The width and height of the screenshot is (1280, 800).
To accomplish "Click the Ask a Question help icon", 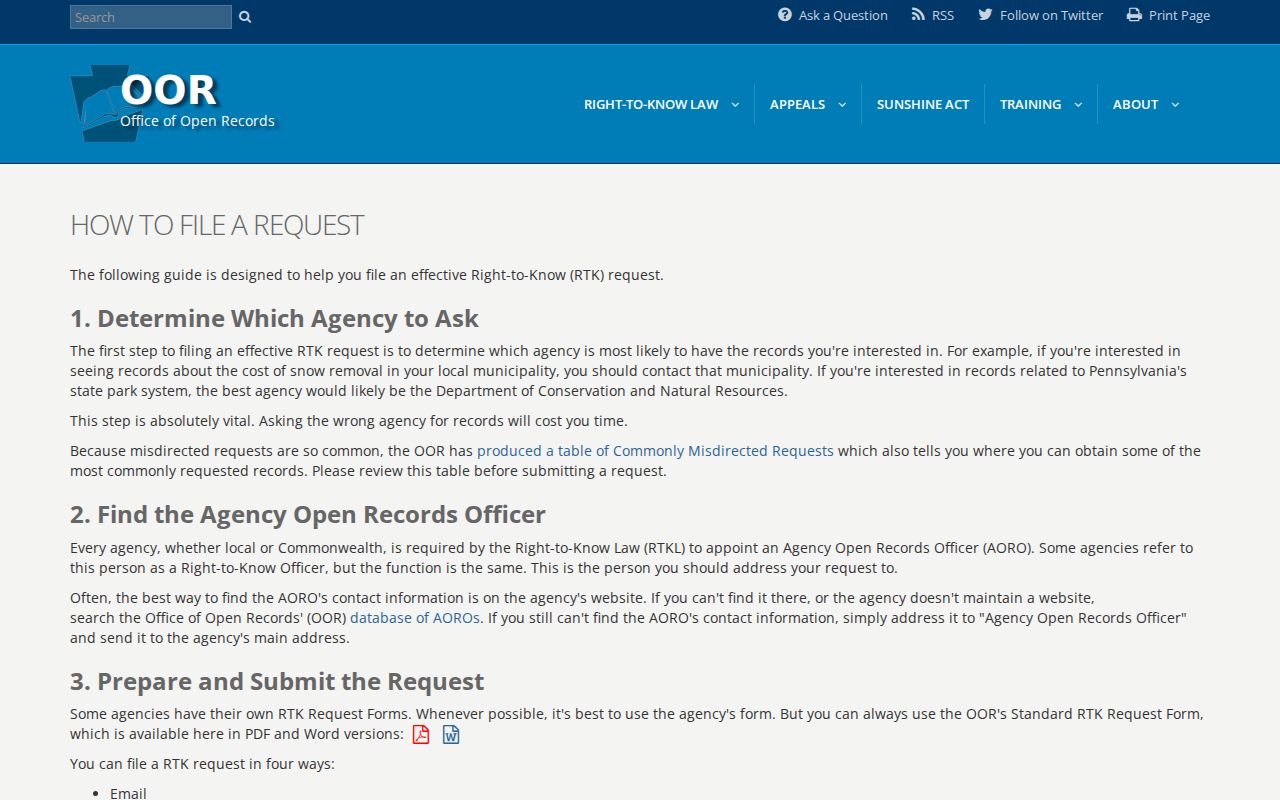I will pos(785,15).
